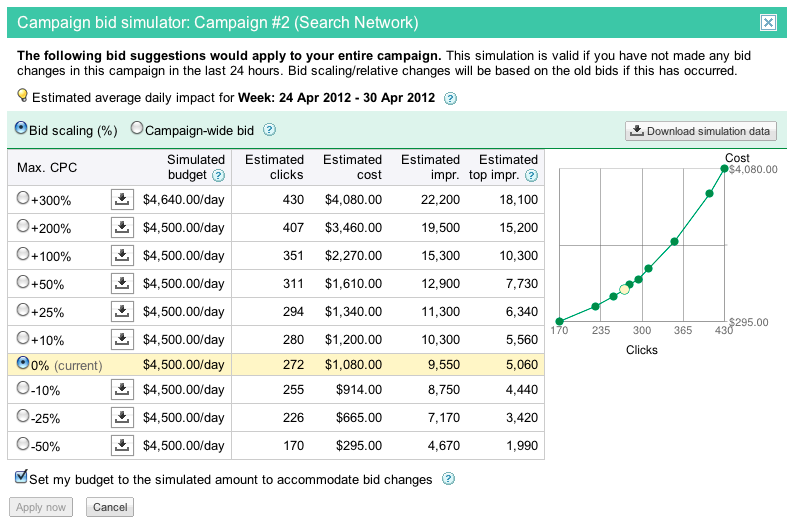The width and height of the screenshot is (794, 532).
Task: Click download icon in the +100% row
Action: point(121,255)
